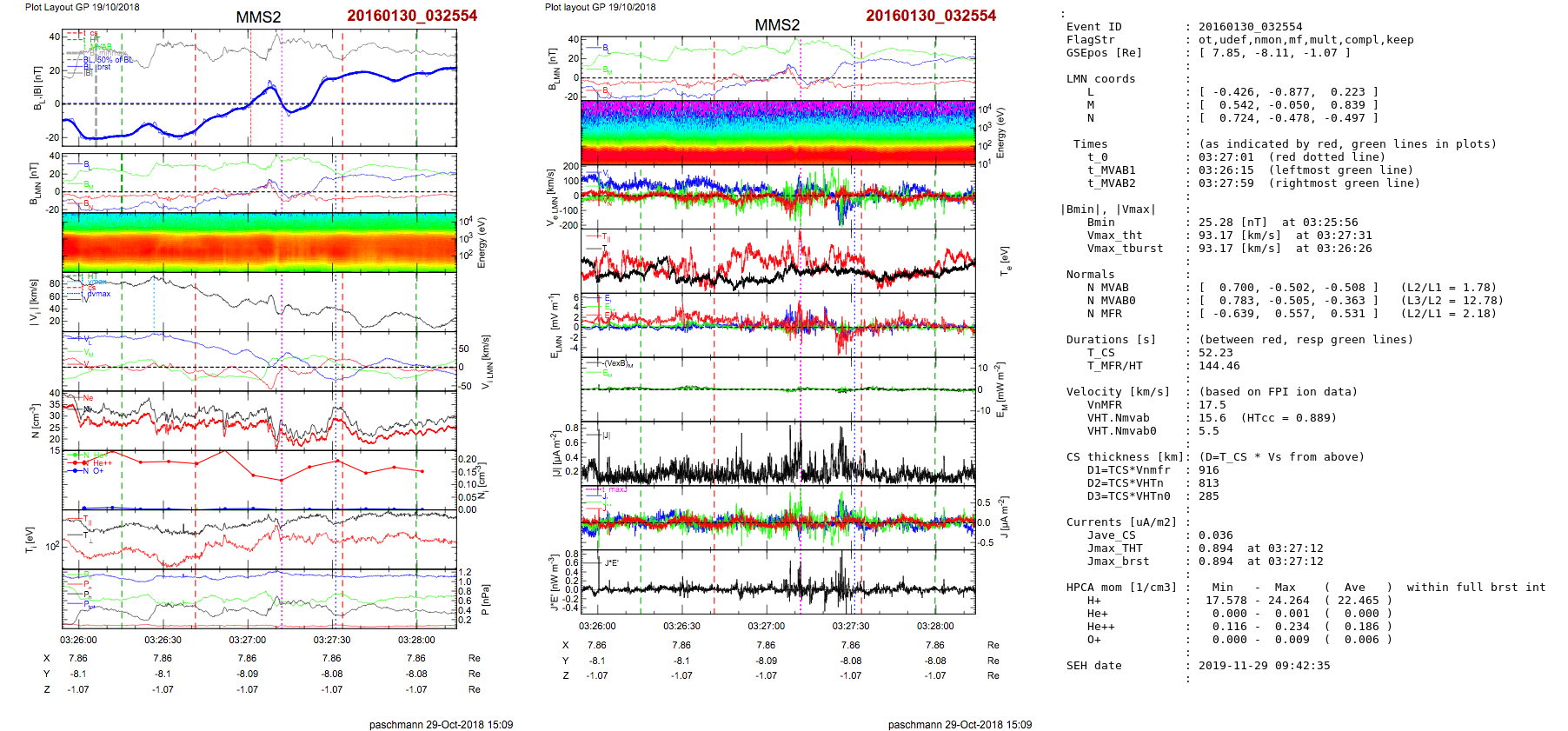Viewport: 1568px width, 731px height.
Task: Click the |J| current density panel in the right plot
Action: click(778, 453)
